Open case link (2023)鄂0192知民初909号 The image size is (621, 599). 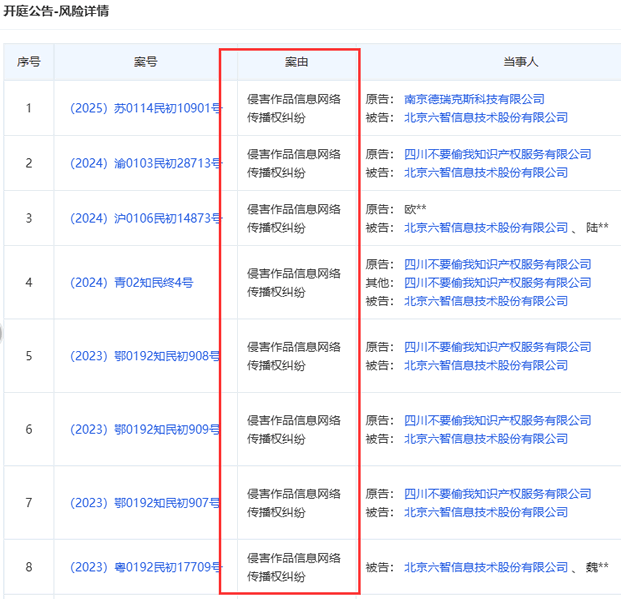click(x=145, y=429)
